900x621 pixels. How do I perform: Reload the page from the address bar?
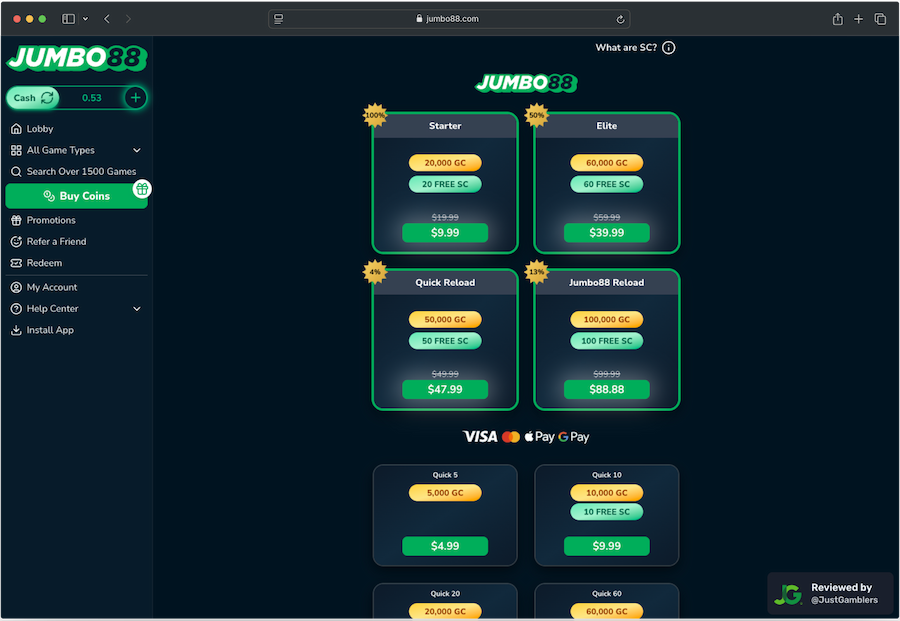point(620,19)
